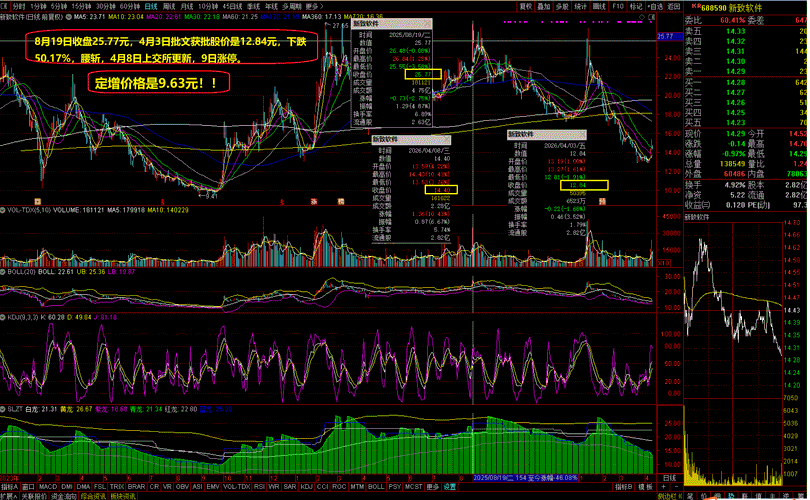
Task: Select ROC indicator
Action: (339, 487)
